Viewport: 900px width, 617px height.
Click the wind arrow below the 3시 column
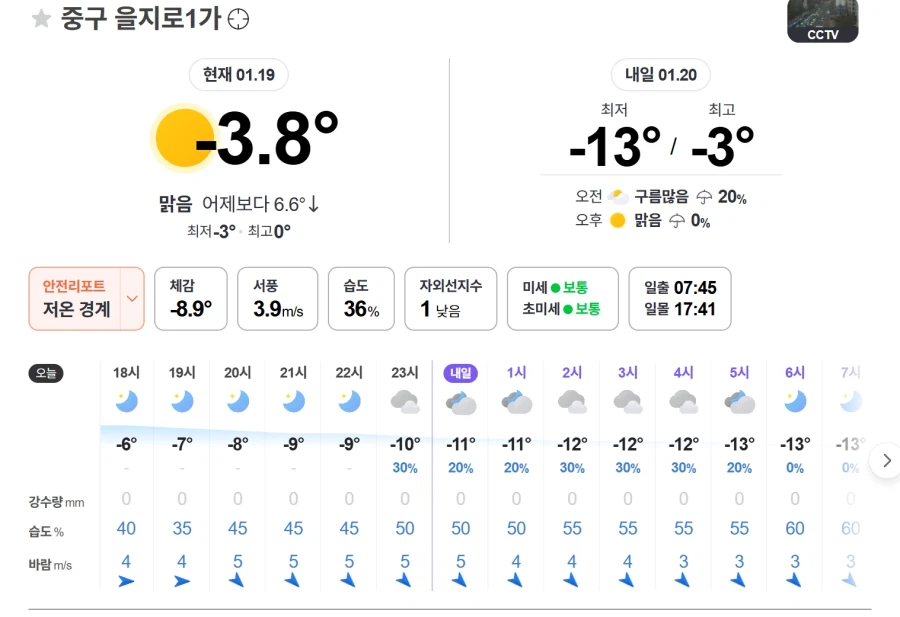[627, 577]
